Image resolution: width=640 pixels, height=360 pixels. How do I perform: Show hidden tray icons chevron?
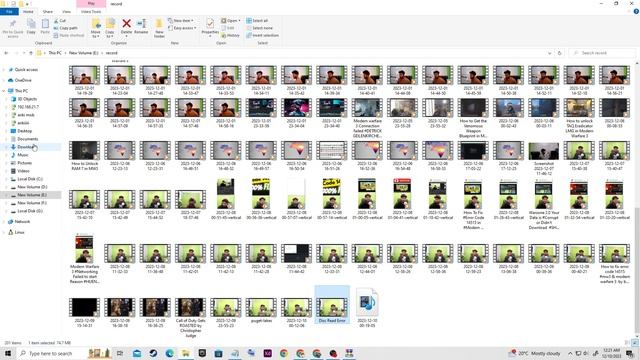click(570, 353)
